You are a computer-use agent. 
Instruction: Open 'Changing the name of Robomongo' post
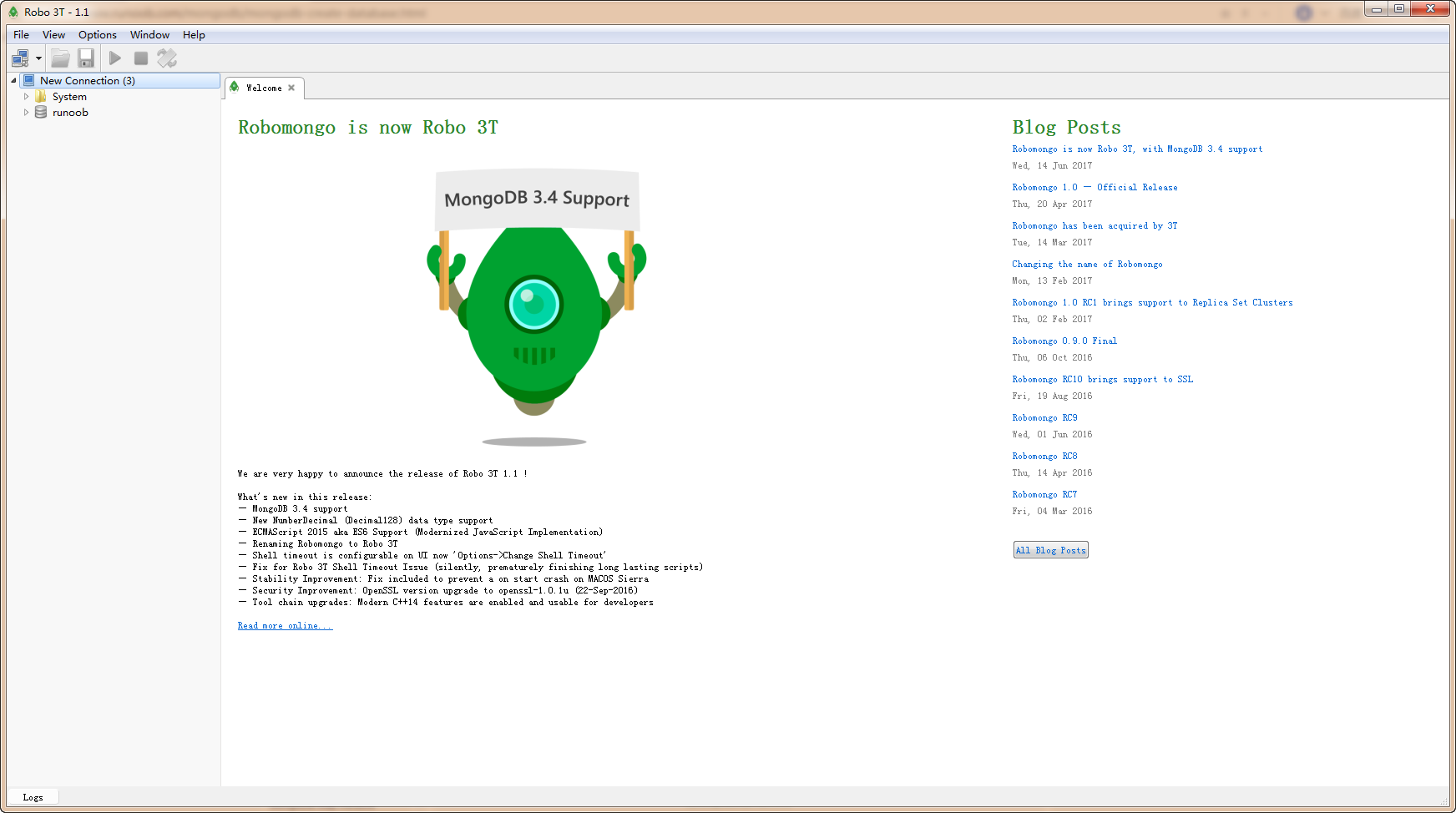(x=1087, y=265)
